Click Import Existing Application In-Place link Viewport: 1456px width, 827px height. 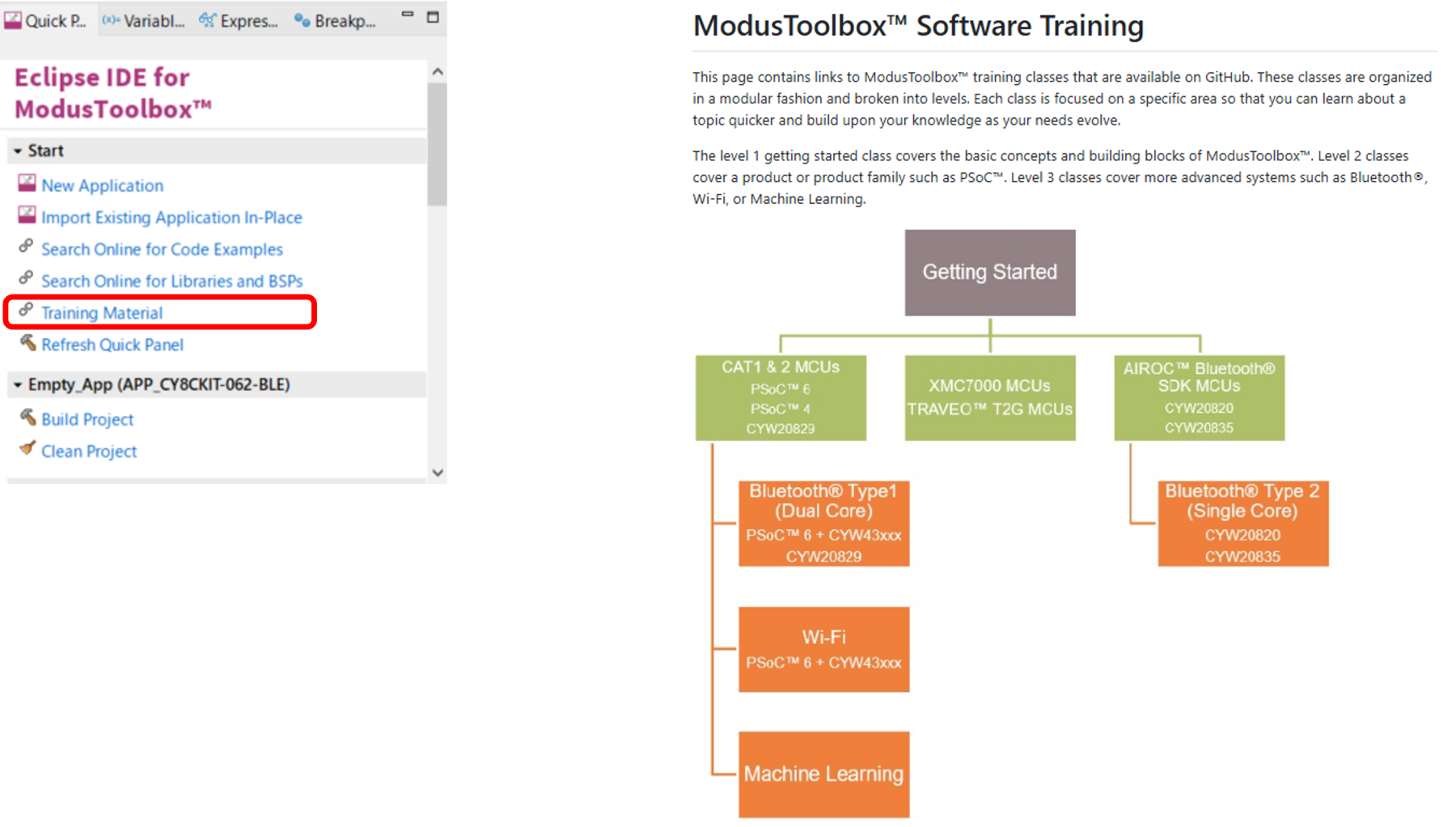tap(171, 217)
